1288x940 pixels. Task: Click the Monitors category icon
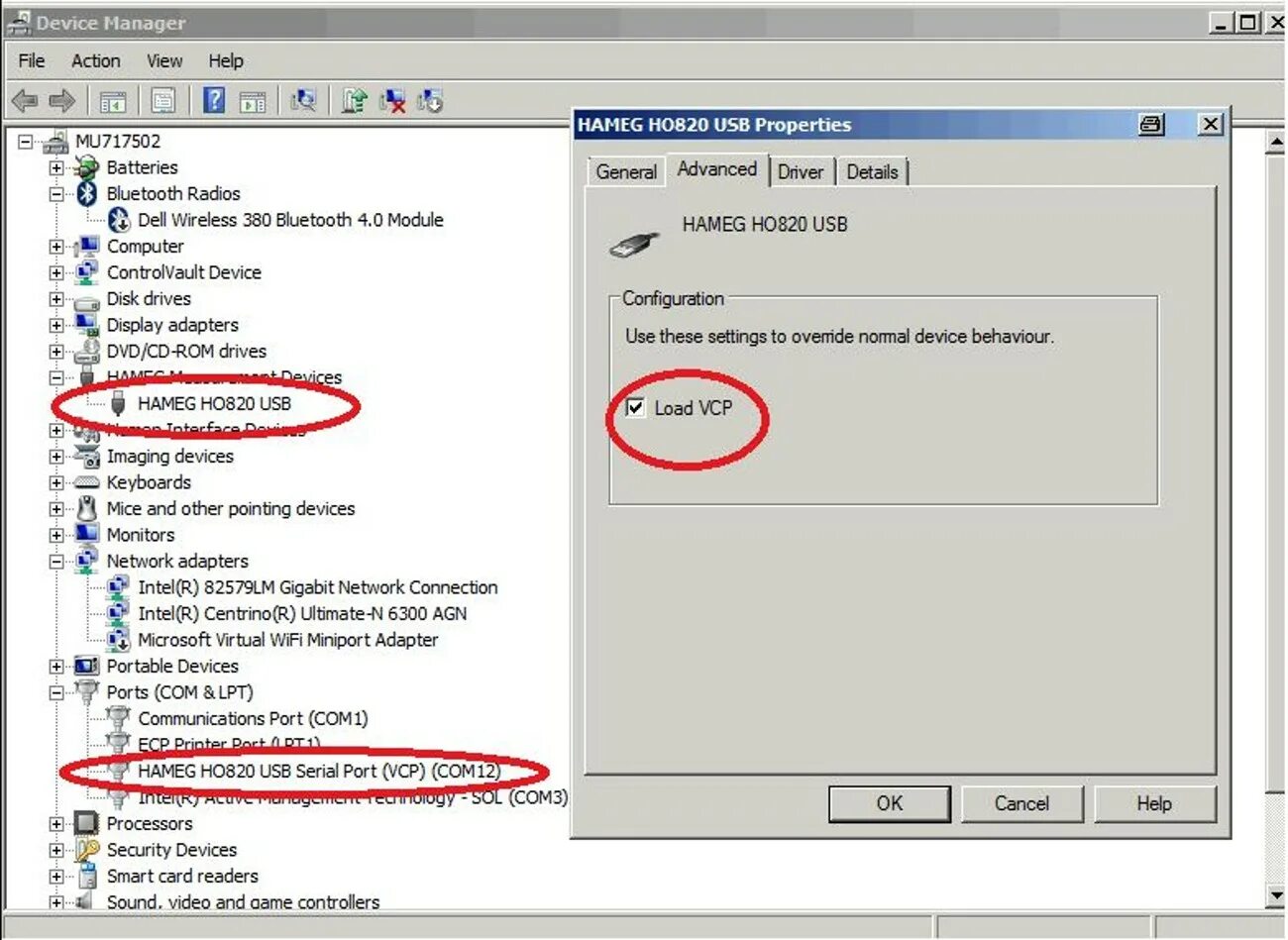tap(87, 535)
